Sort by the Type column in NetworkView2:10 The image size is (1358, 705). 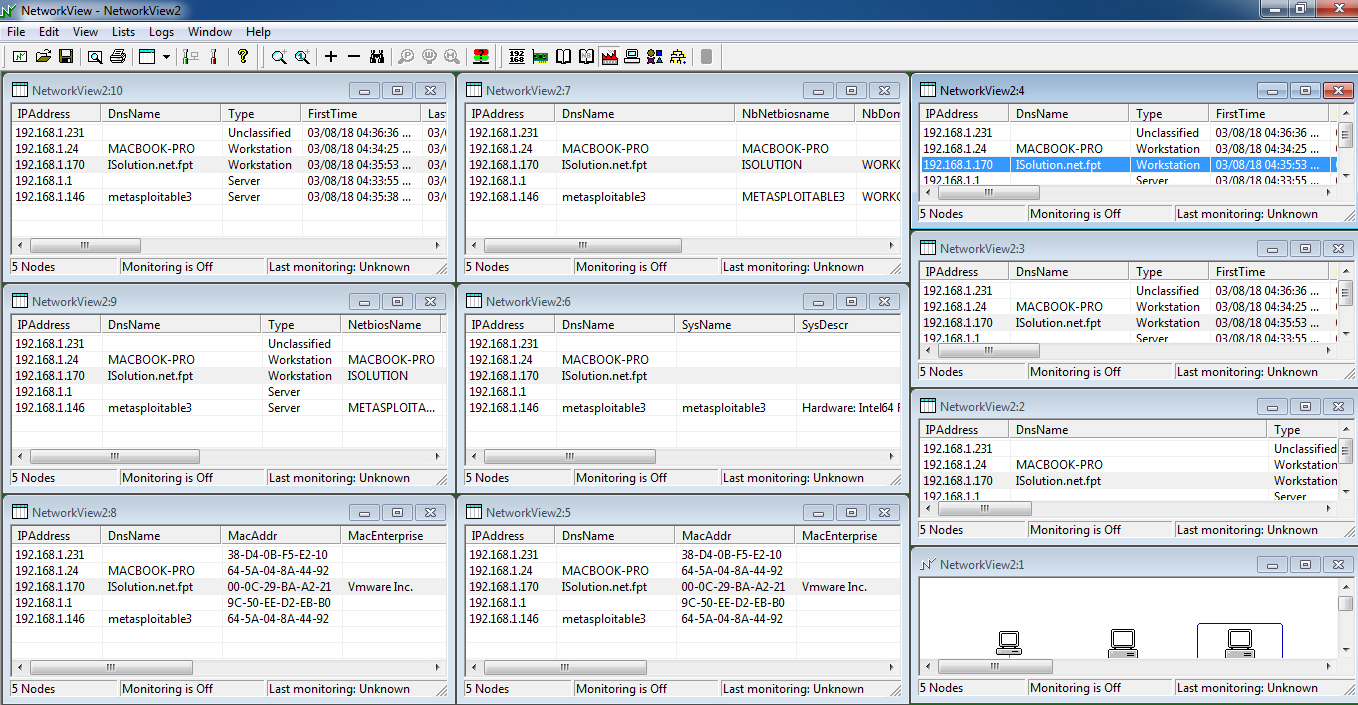point(260,112)
